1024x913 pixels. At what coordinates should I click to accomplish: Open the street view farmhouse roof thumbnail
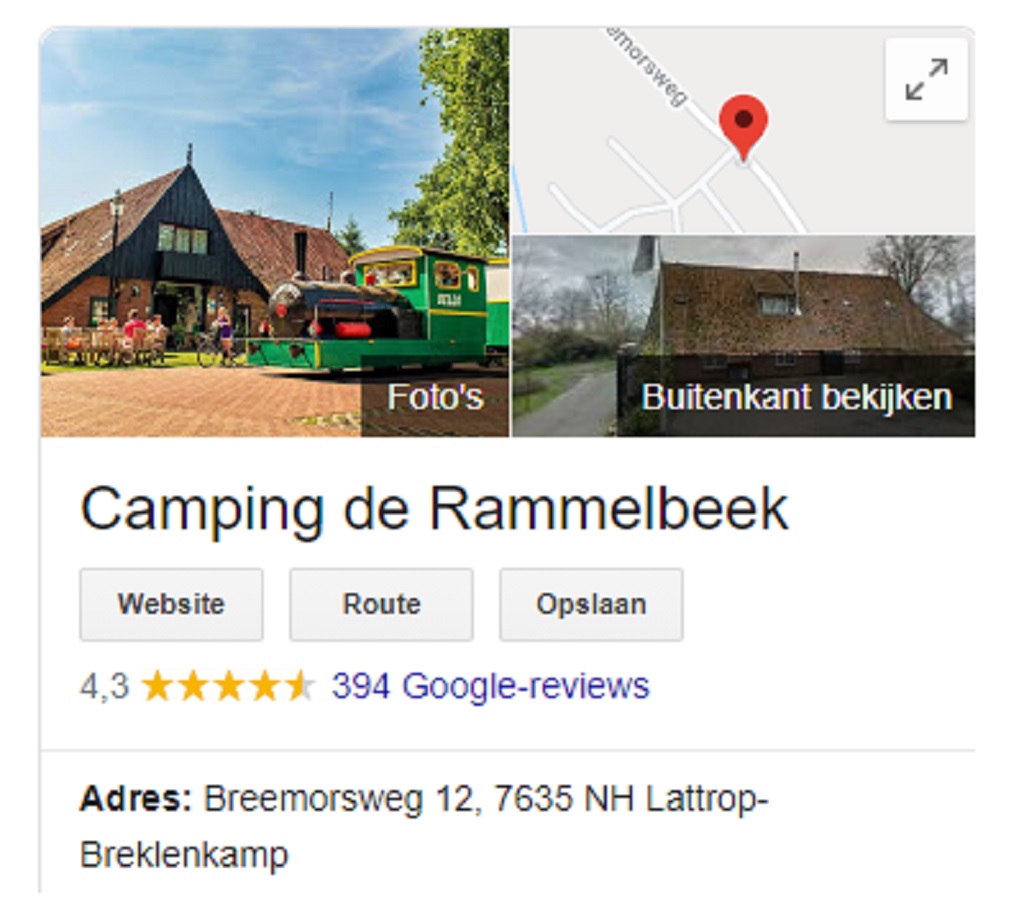coord(743,336)
